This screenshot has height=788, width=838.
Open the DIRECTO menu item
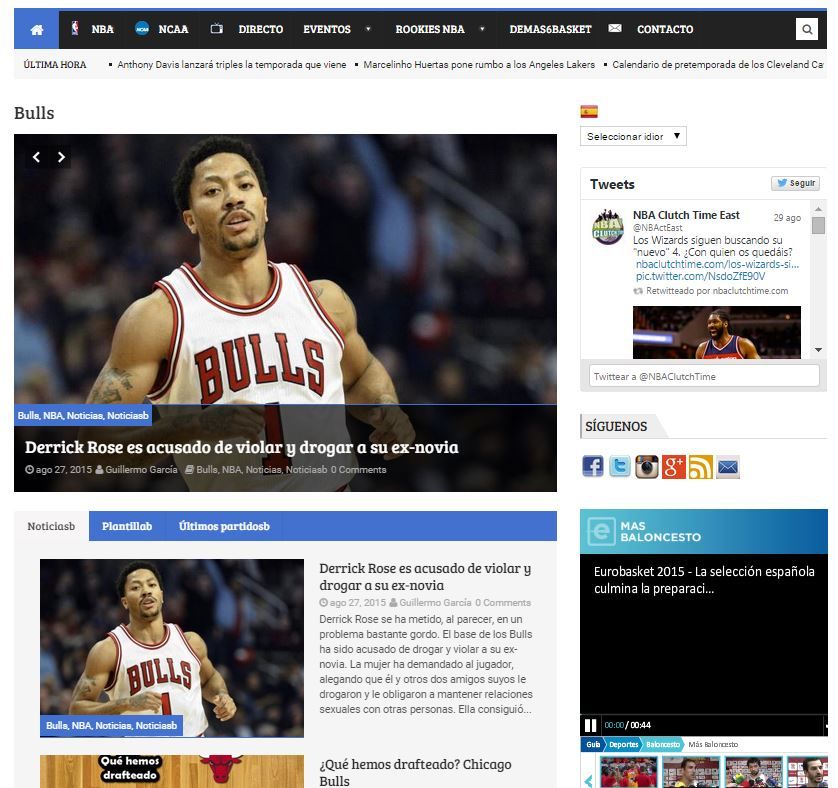coord(261,29)
